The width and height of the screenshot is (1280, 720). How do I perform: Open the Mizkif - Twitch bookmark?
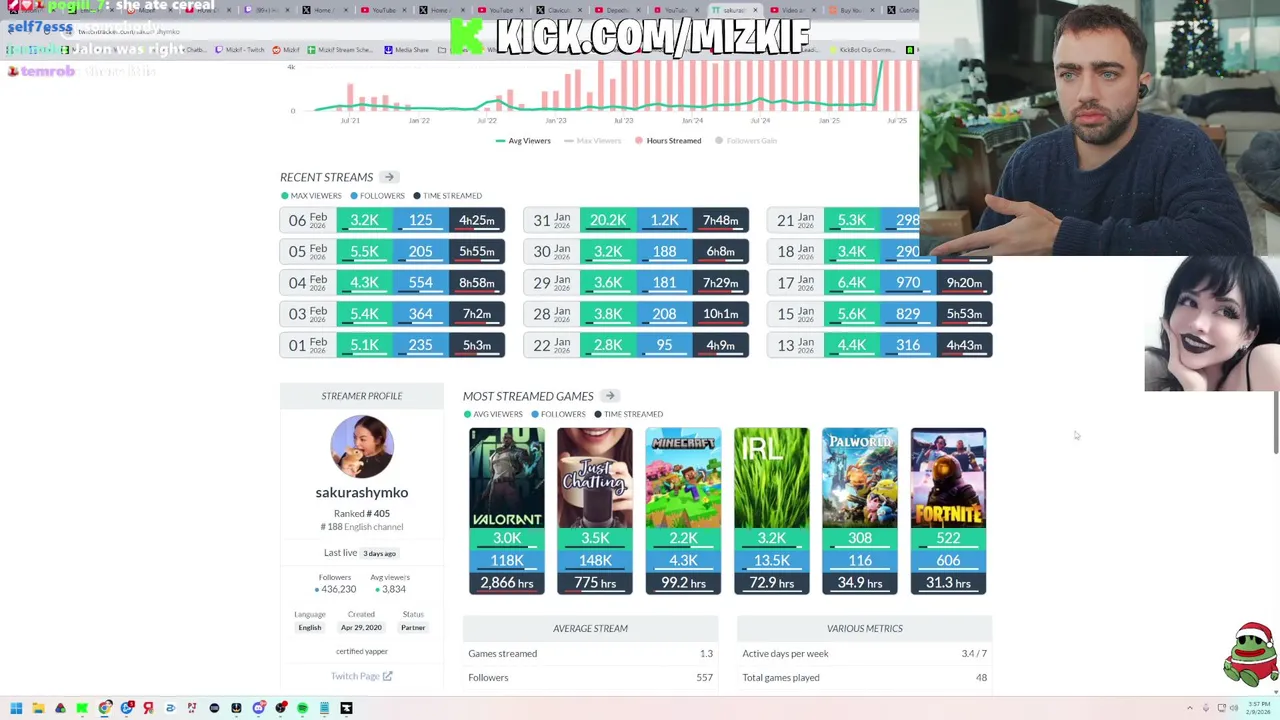(x=240, y=50)
